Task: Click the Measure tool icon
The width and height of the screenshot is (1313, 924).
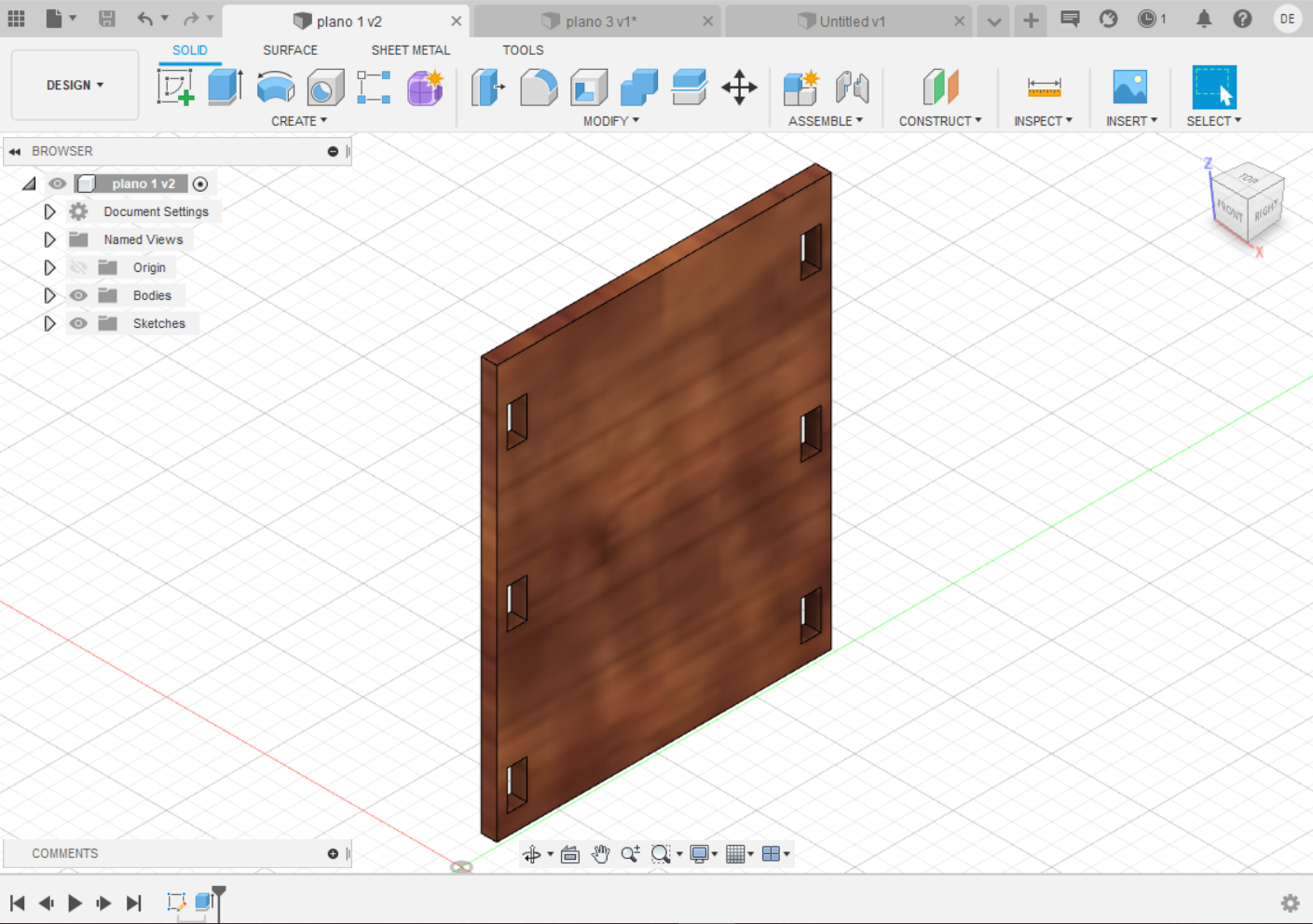Action: (x=1044, y=88)
